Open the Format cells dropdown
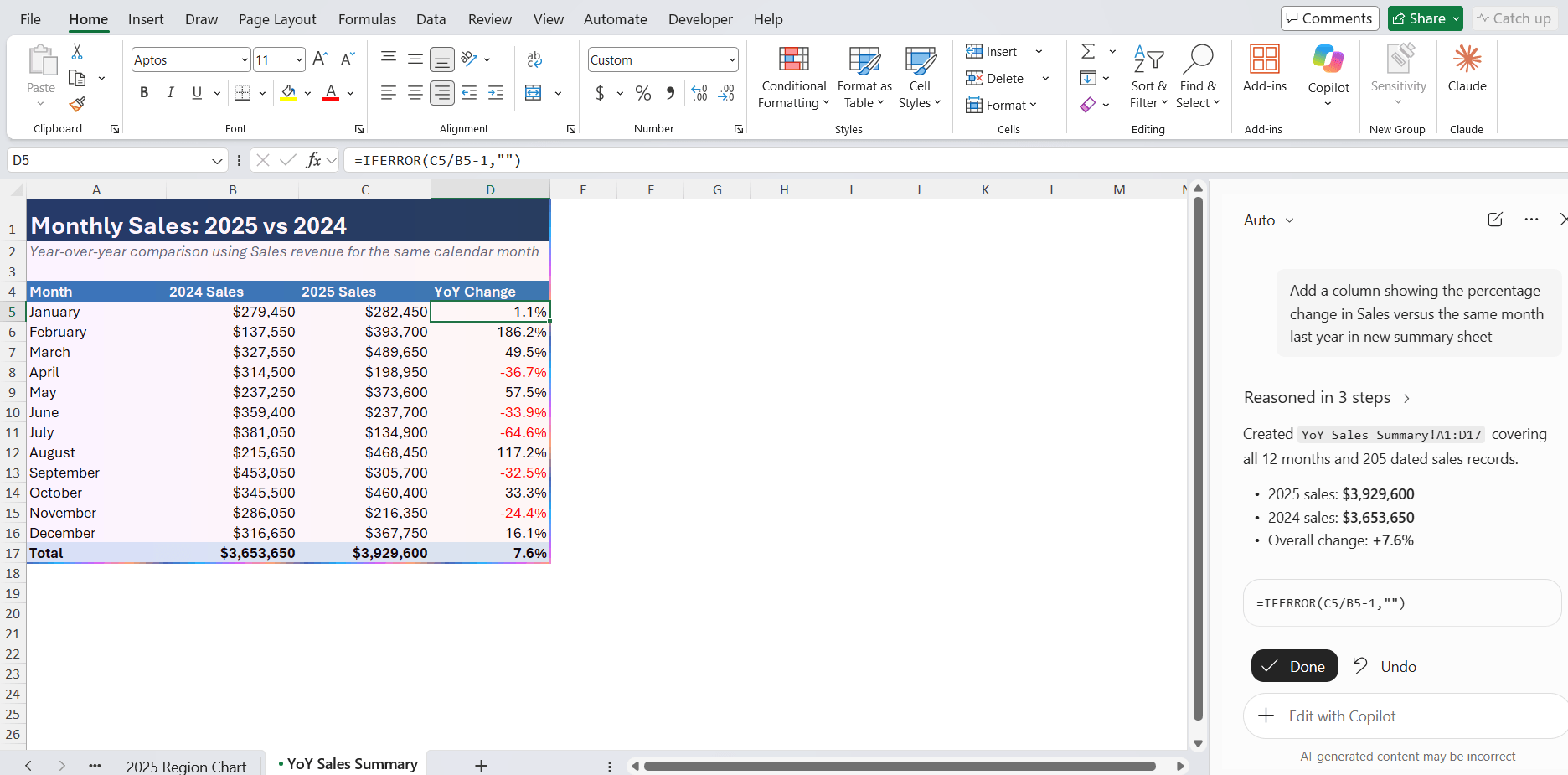 pyautogui.click(x=1001, y=105)
